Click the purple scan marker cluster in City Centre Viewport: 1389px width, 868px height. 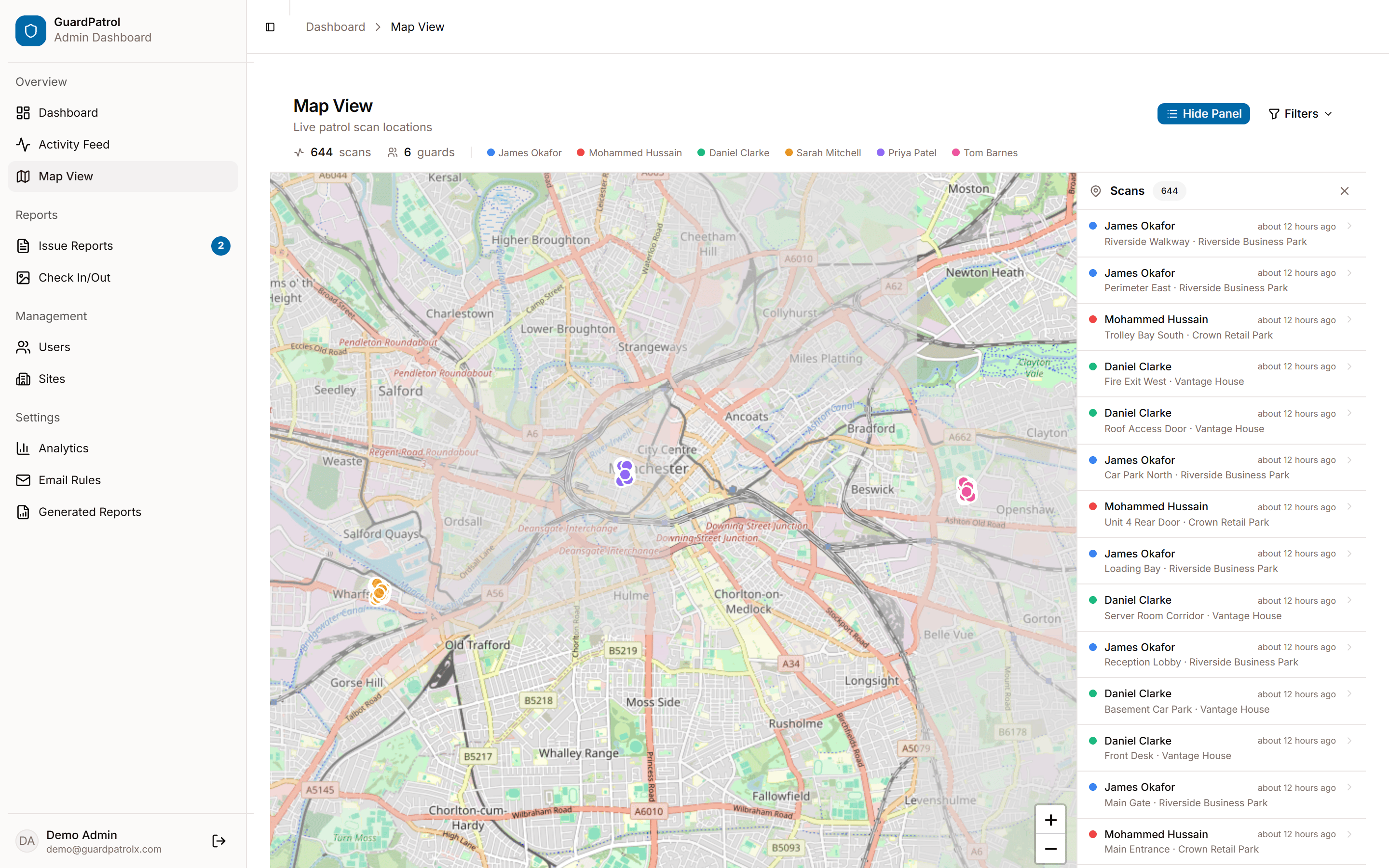click(x=625, y=474)
